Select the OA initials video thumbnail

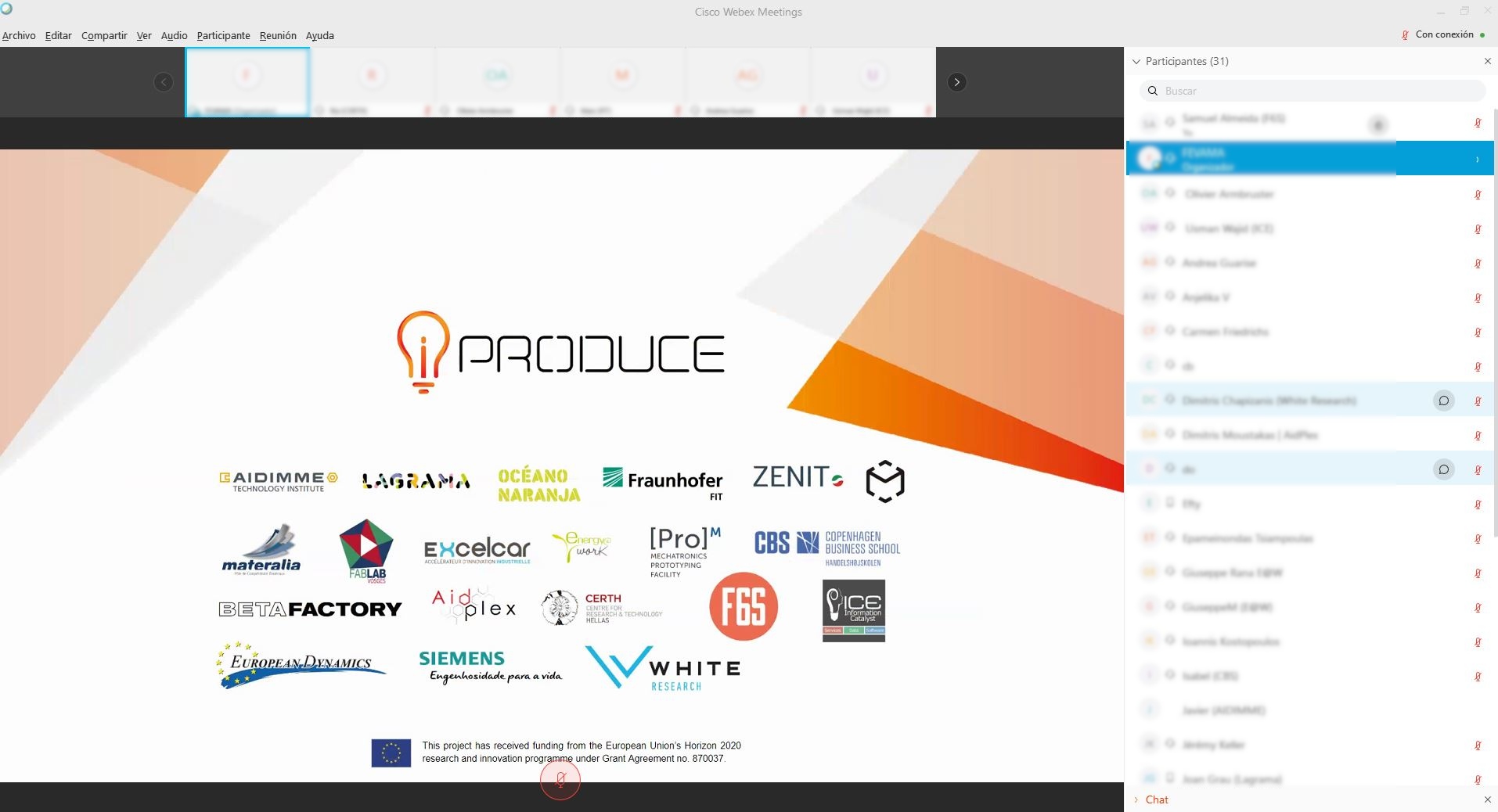pos(497,82)
